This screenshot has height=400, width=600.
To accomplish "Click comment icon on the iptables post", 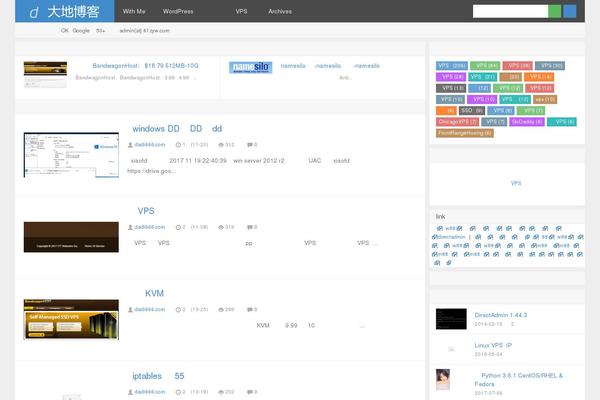I will 249,392.
